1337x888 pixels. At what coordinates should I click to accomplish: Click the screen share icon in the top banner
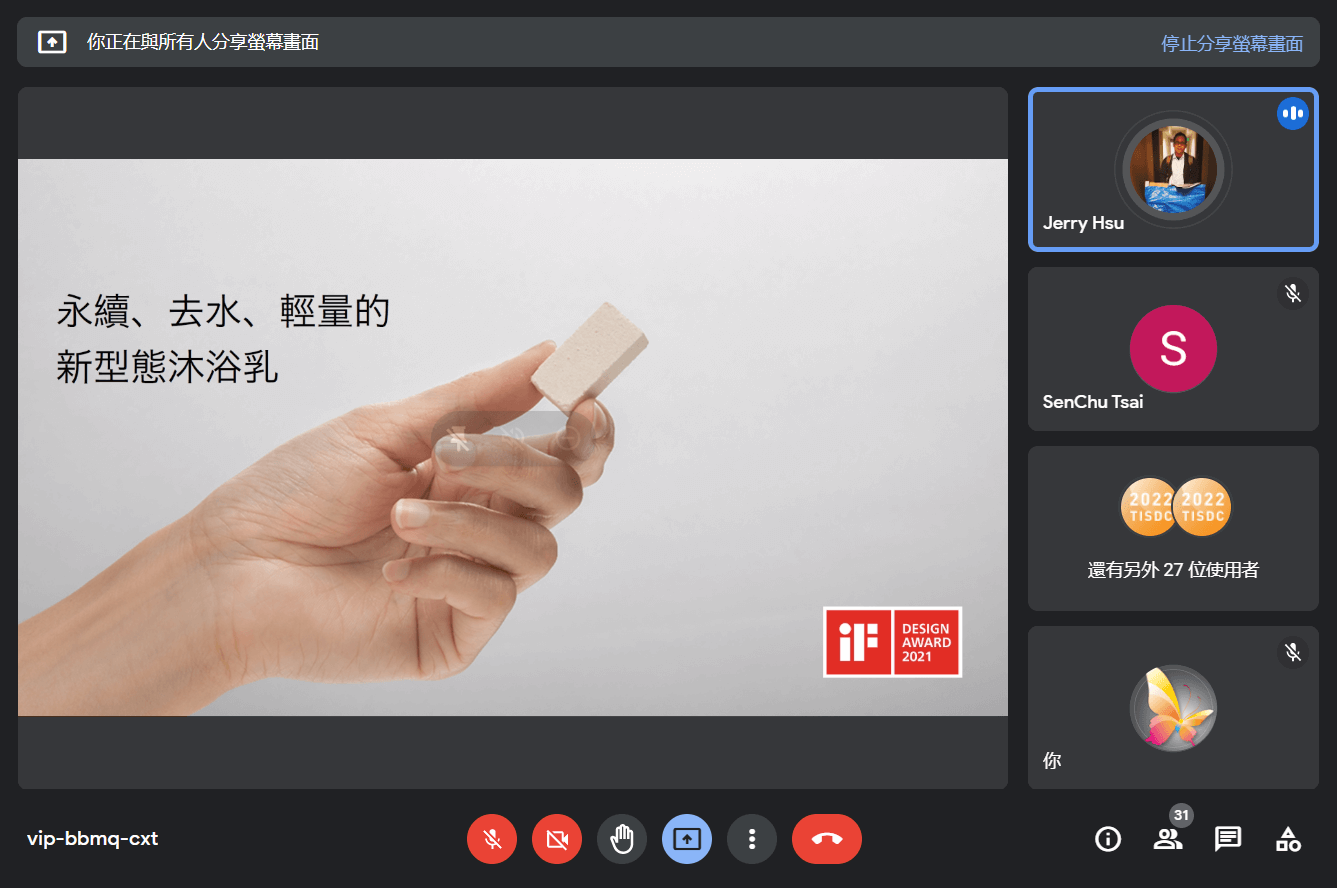point(52,42)
